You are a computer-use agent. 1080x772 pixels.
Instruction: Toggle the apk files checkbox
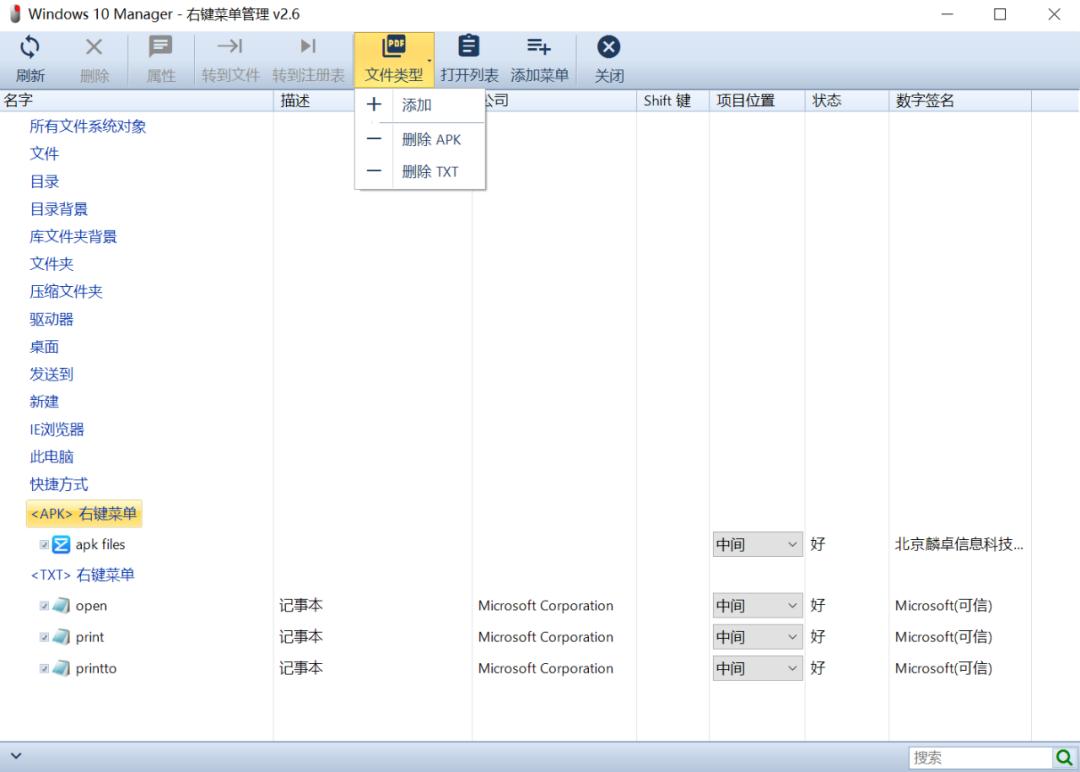pos(44,545)
